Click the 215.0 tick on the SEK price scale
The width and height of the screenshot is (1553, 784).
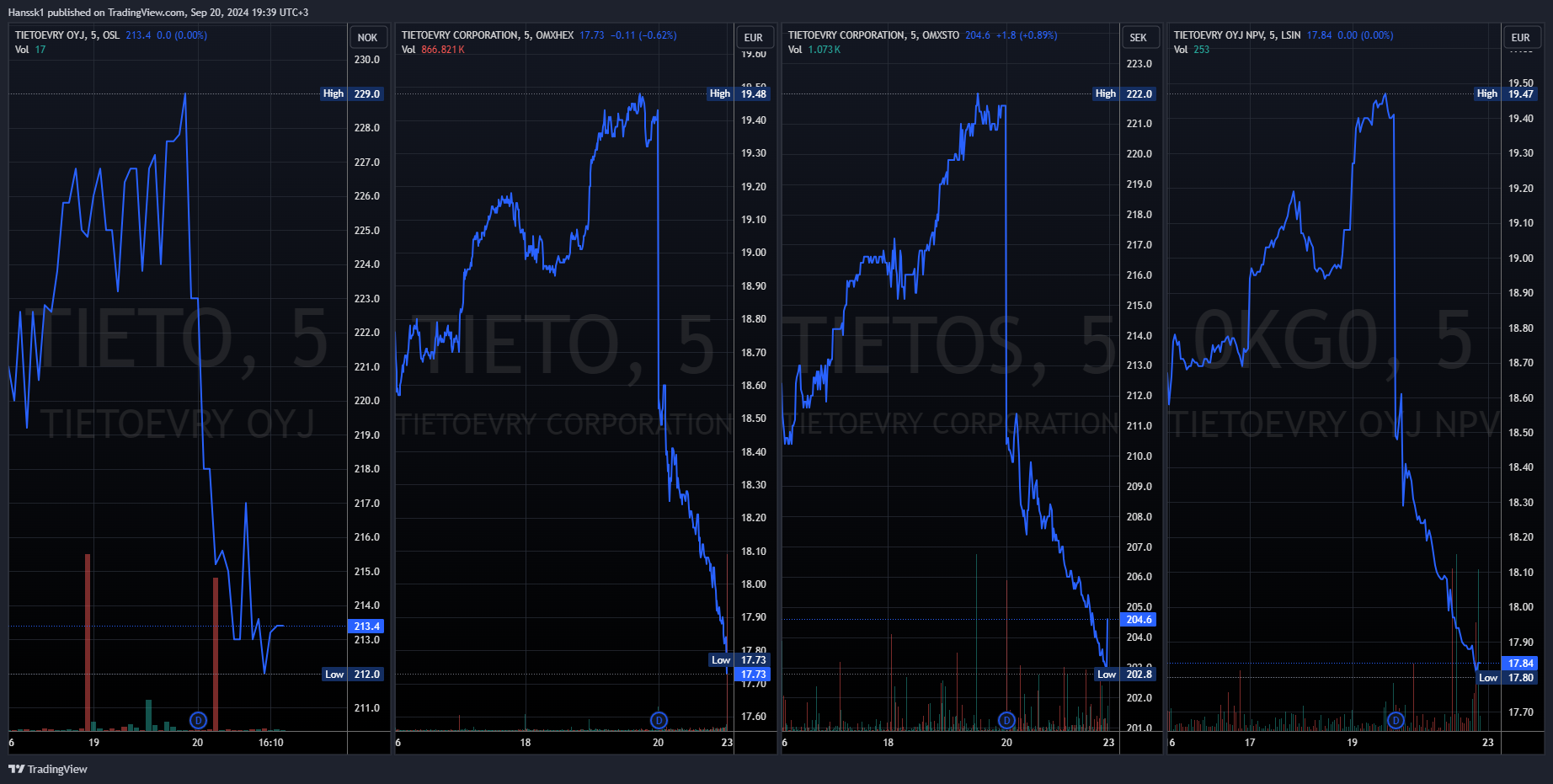[x=1139, y=306]
